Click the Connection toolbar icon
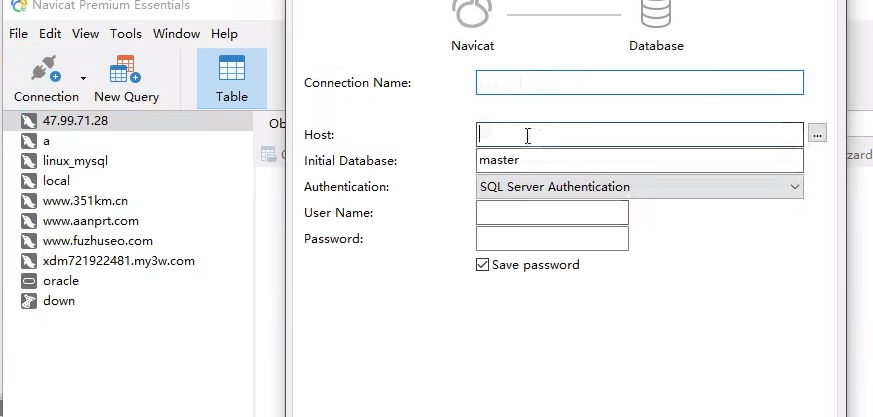 45,72
